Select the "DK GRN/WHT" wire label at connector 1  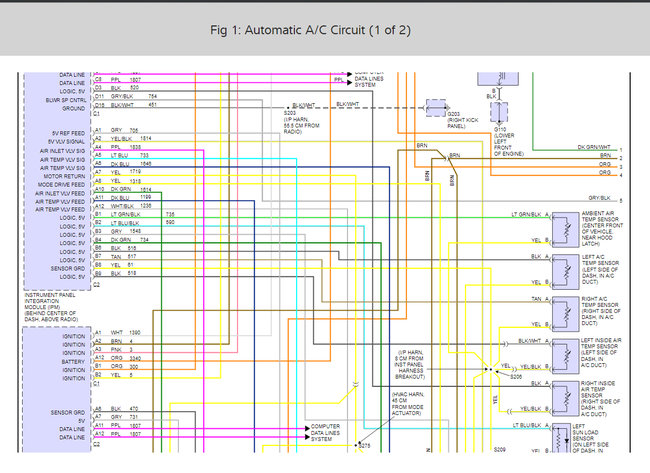[594, 147]
